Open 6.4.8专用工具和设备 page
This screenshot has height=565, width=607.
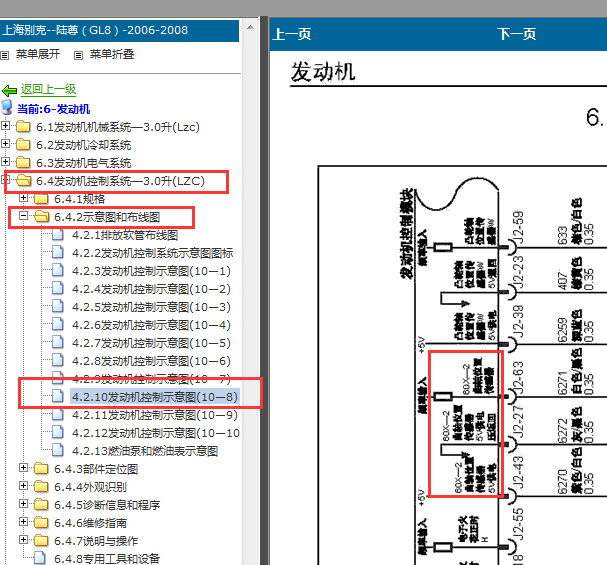(x=107, y=559)
